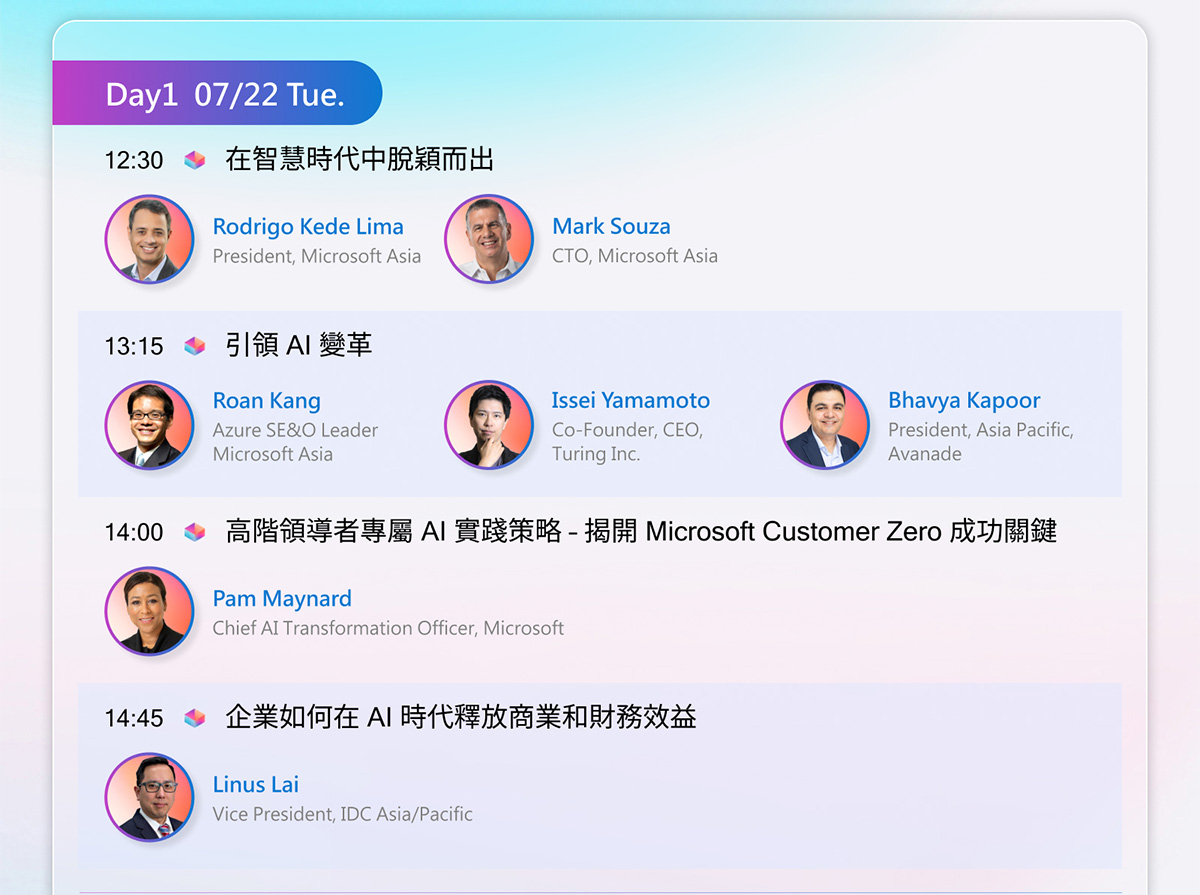Select the speaker name Pam Maynard
The width and height of the screenshot is (1200, 895).
(x=282, y=599)
